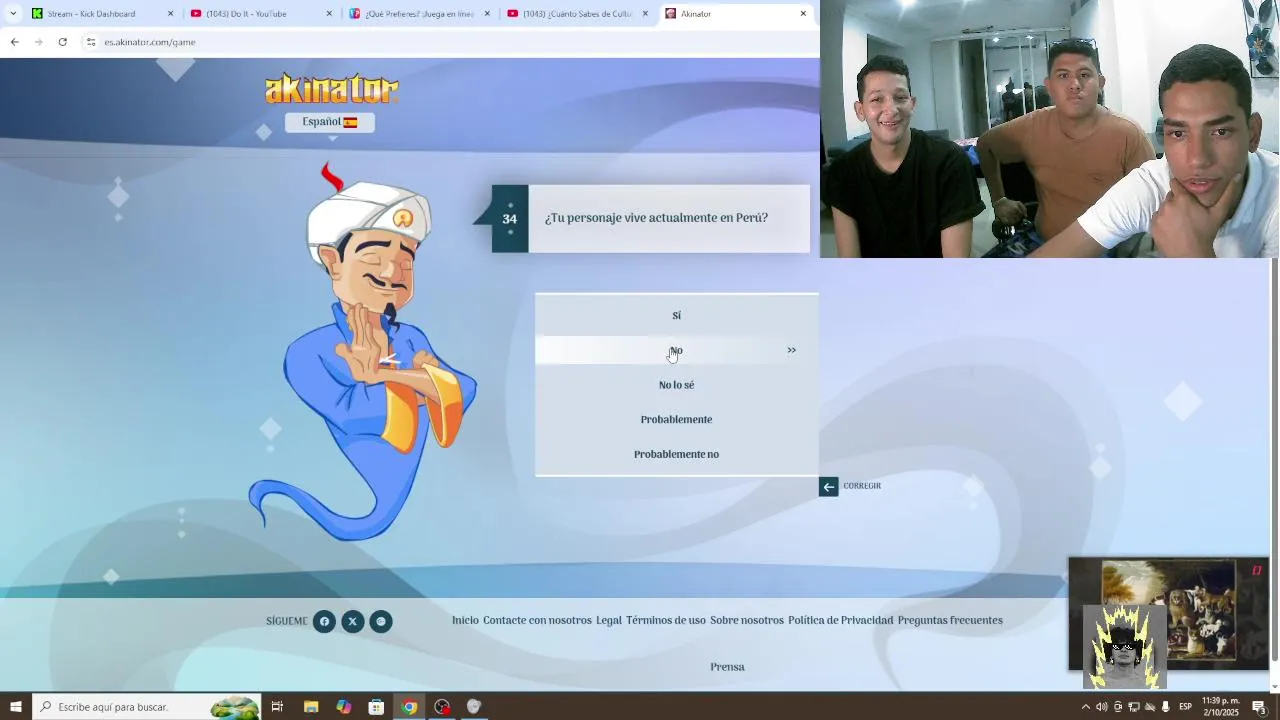Switch to the '¿Qué Prefieres?' tab
This screenshot has width=1280, height=720.
click(417, 14)
